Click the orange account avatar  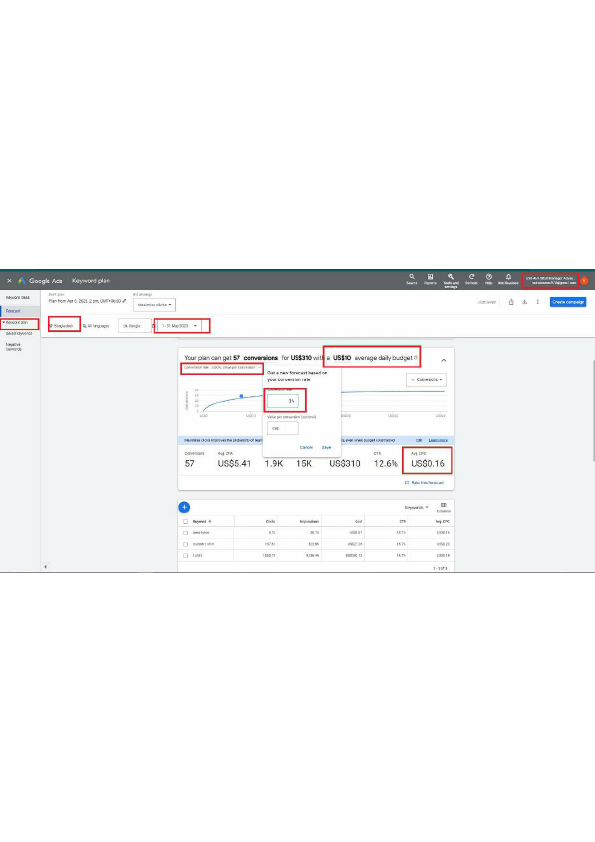[x=584, y=280]
